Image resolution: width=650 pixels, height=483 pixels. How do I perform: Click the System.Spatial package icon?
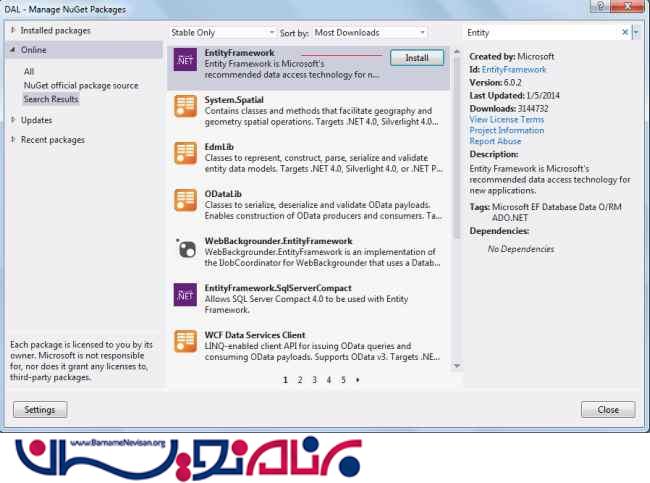click(x=185, y=106)
